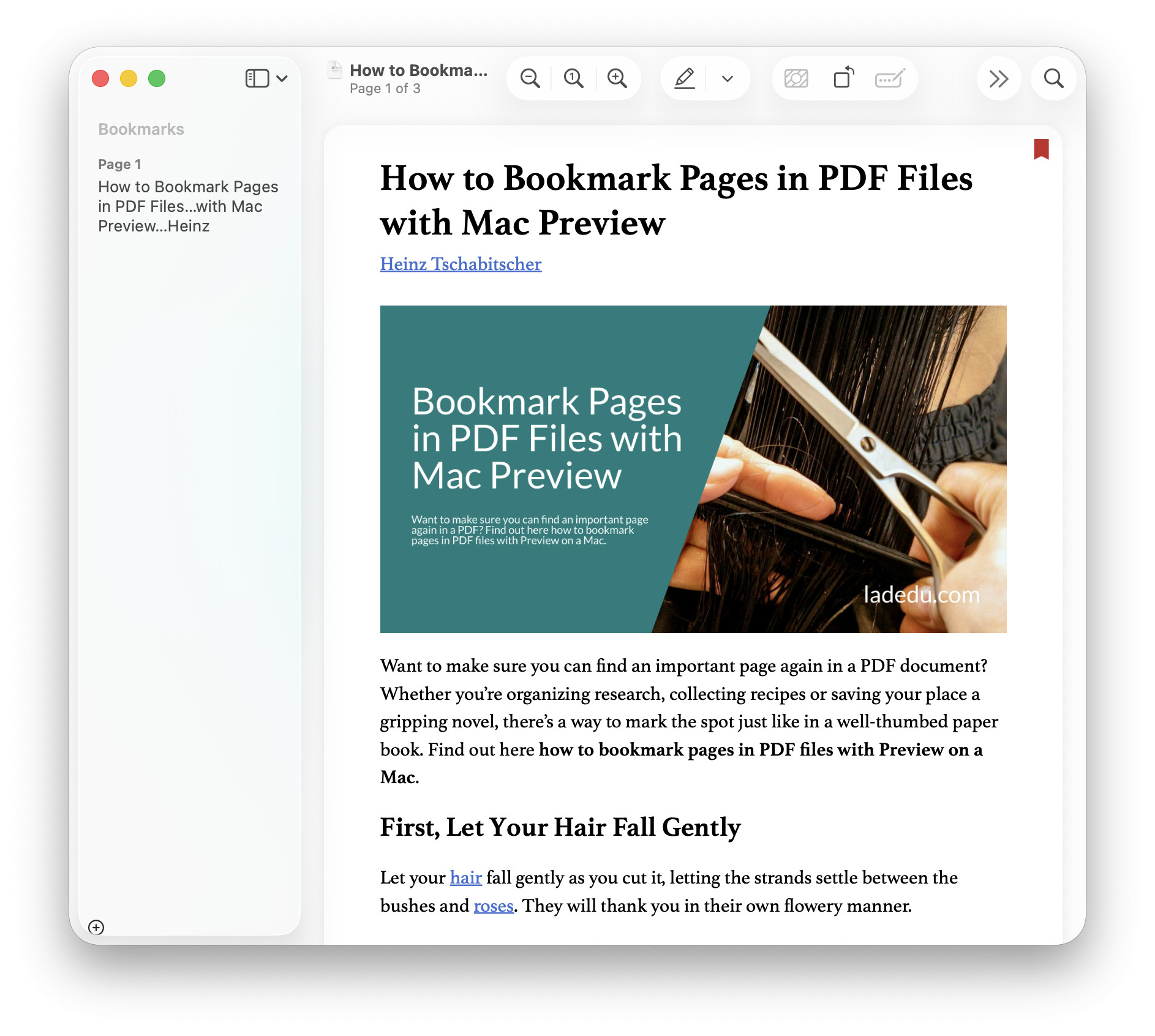This screenshot has width=1155, height=1036.
Task: Click the Actual Size zoom icon
Action: click(x=574, y=78)
